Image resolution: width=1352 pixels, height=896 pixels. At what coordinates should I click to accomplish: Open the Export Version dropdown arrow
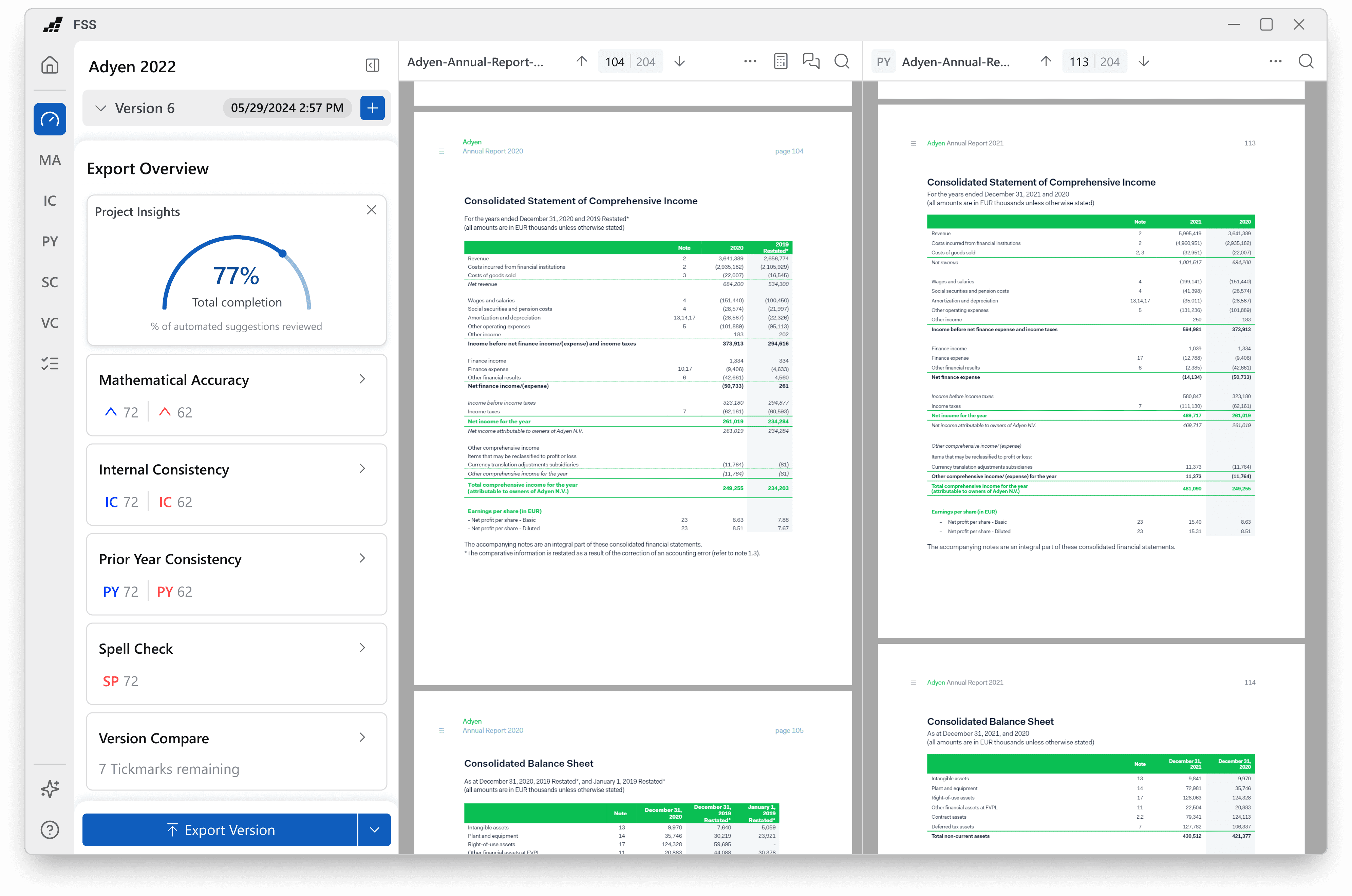(375, 830)
